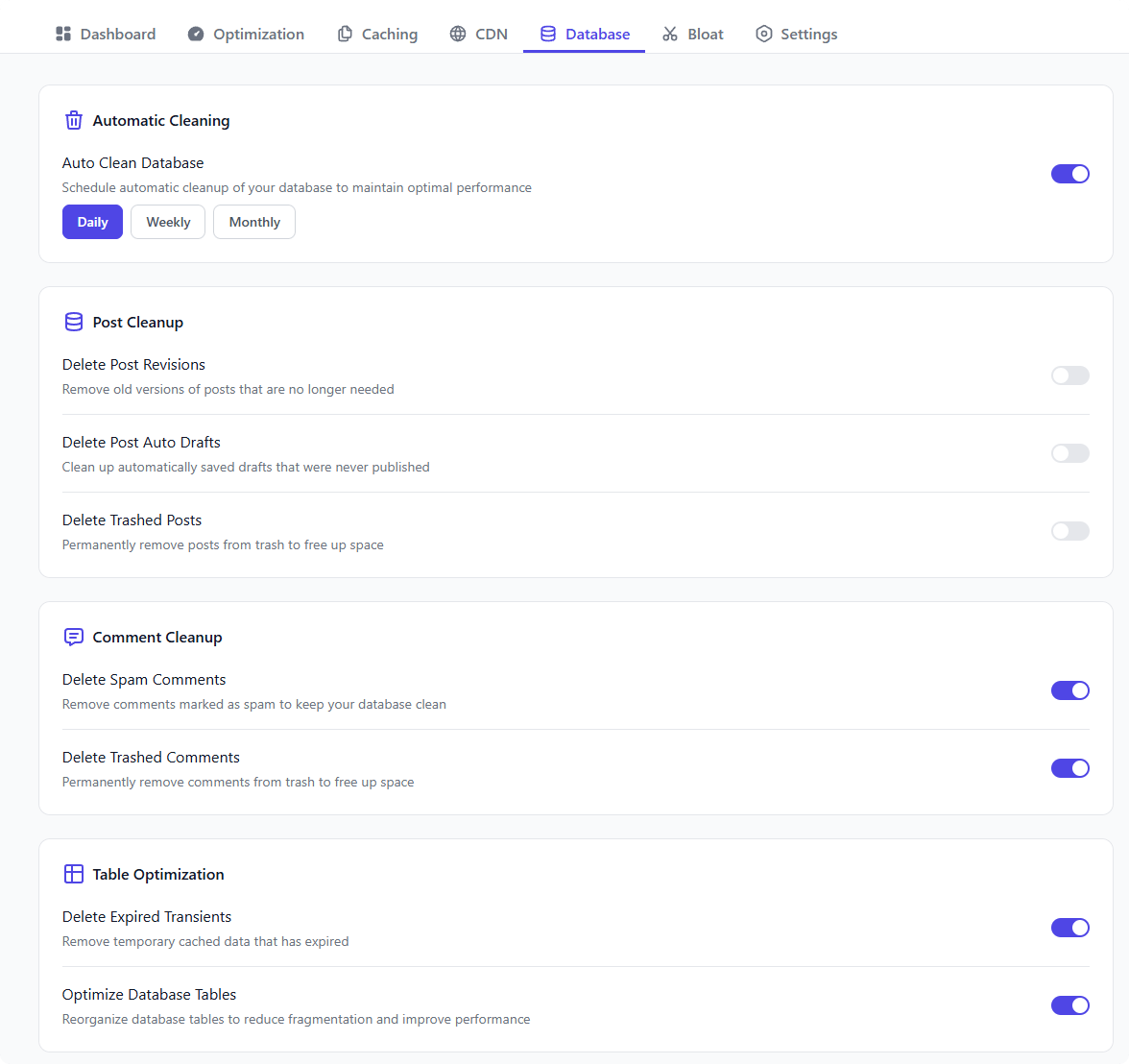This screenshot has height=1064, width=1129.
Task: Click the CDN globe icon
Action: [x=458, y=34]
